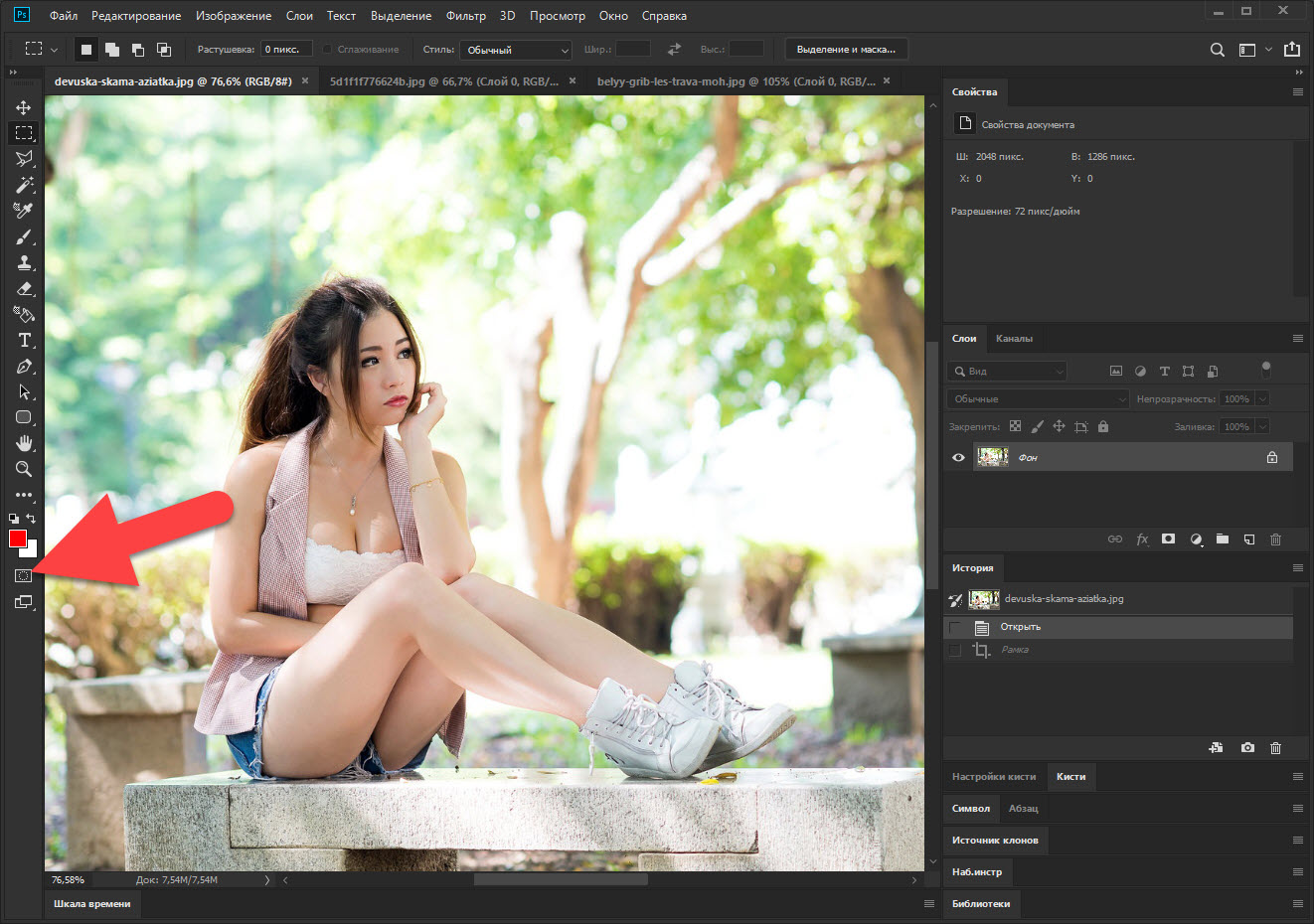Change the screen mode
The width and height of the screenshot is (1314, 924).
coord(24,602)
